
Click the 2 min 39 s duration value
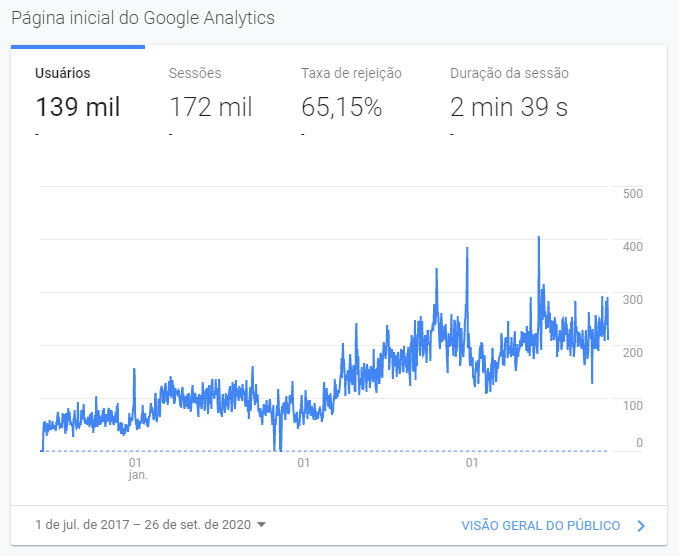pos(509,107)
